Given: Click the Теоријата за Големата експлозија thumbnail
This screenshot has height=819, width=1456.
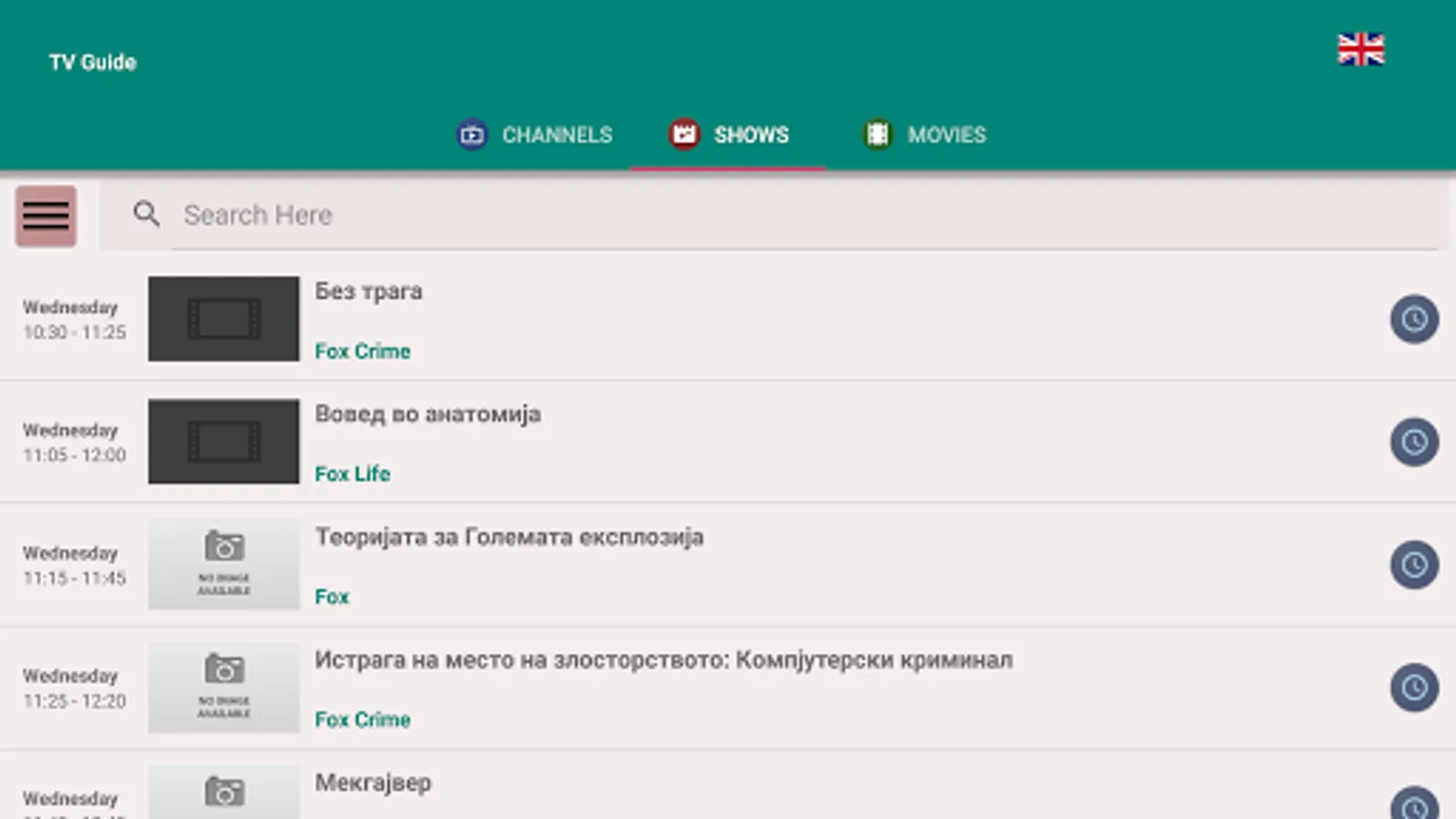Looking at the screenshot, I should (x=224, y=564).
